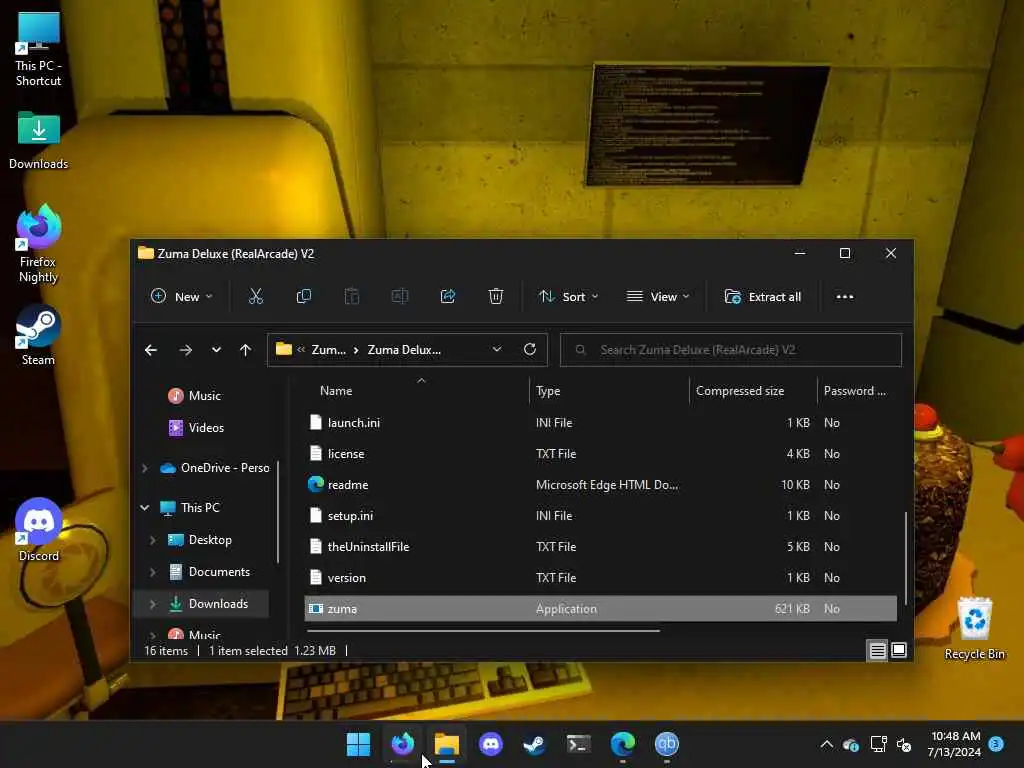Open Firefox Nightly desktop shortcut
The width and height of the screenshot is (1024, 768).
pyautogui.click(x=39, y=244)
